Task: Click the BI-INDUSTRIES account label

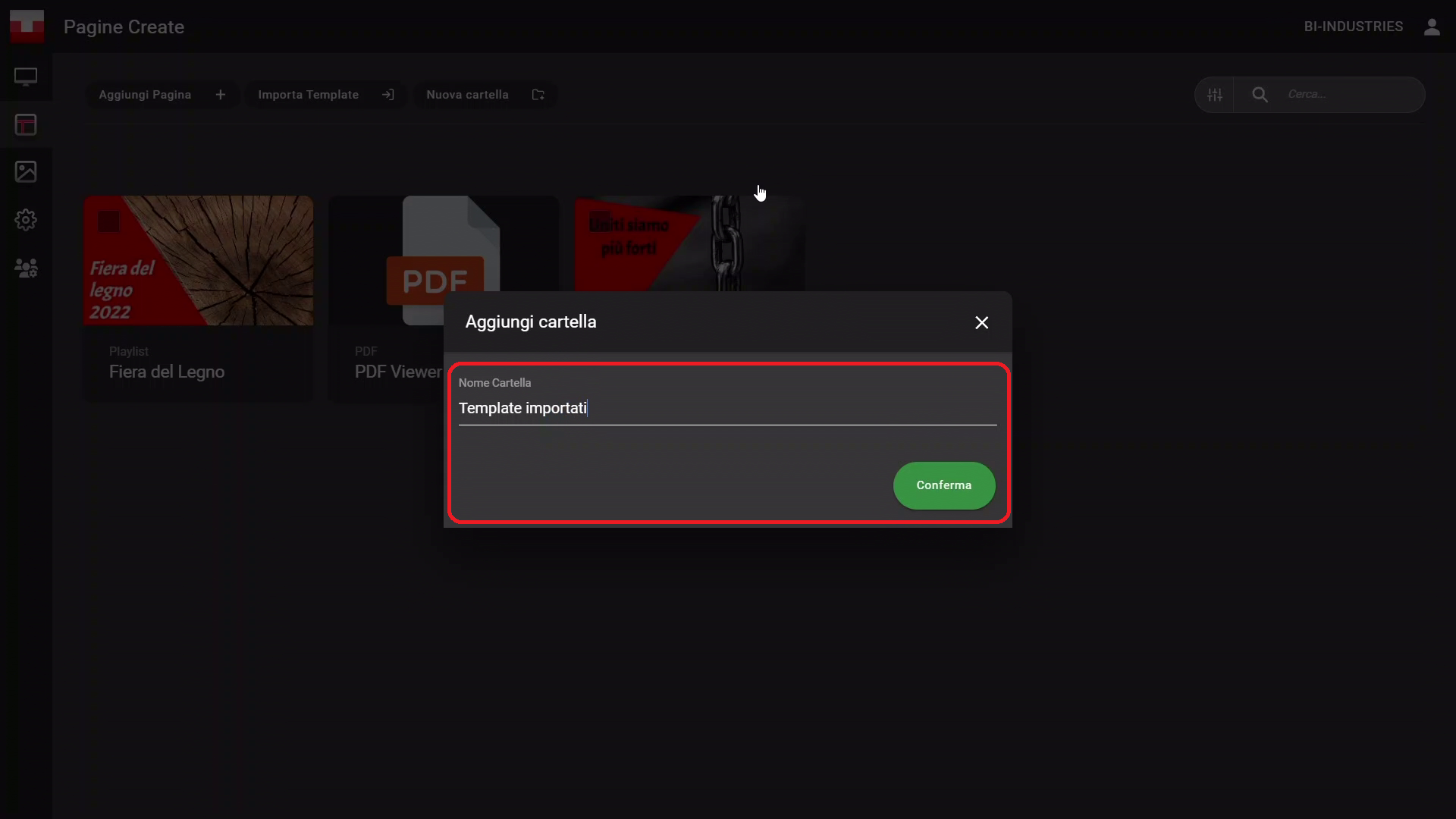Action: pos(1354,27)
